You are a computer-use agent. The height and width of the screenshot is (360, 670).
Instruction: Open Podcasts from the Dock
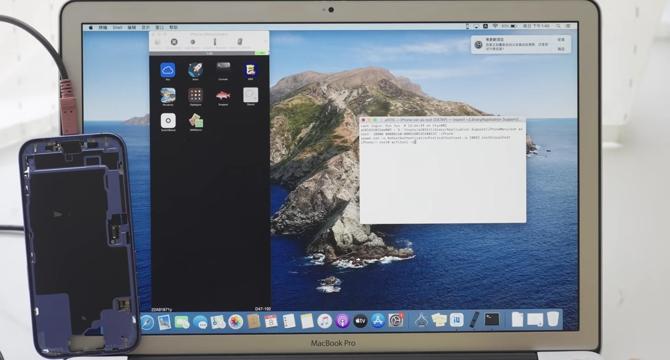pos(342,321)
